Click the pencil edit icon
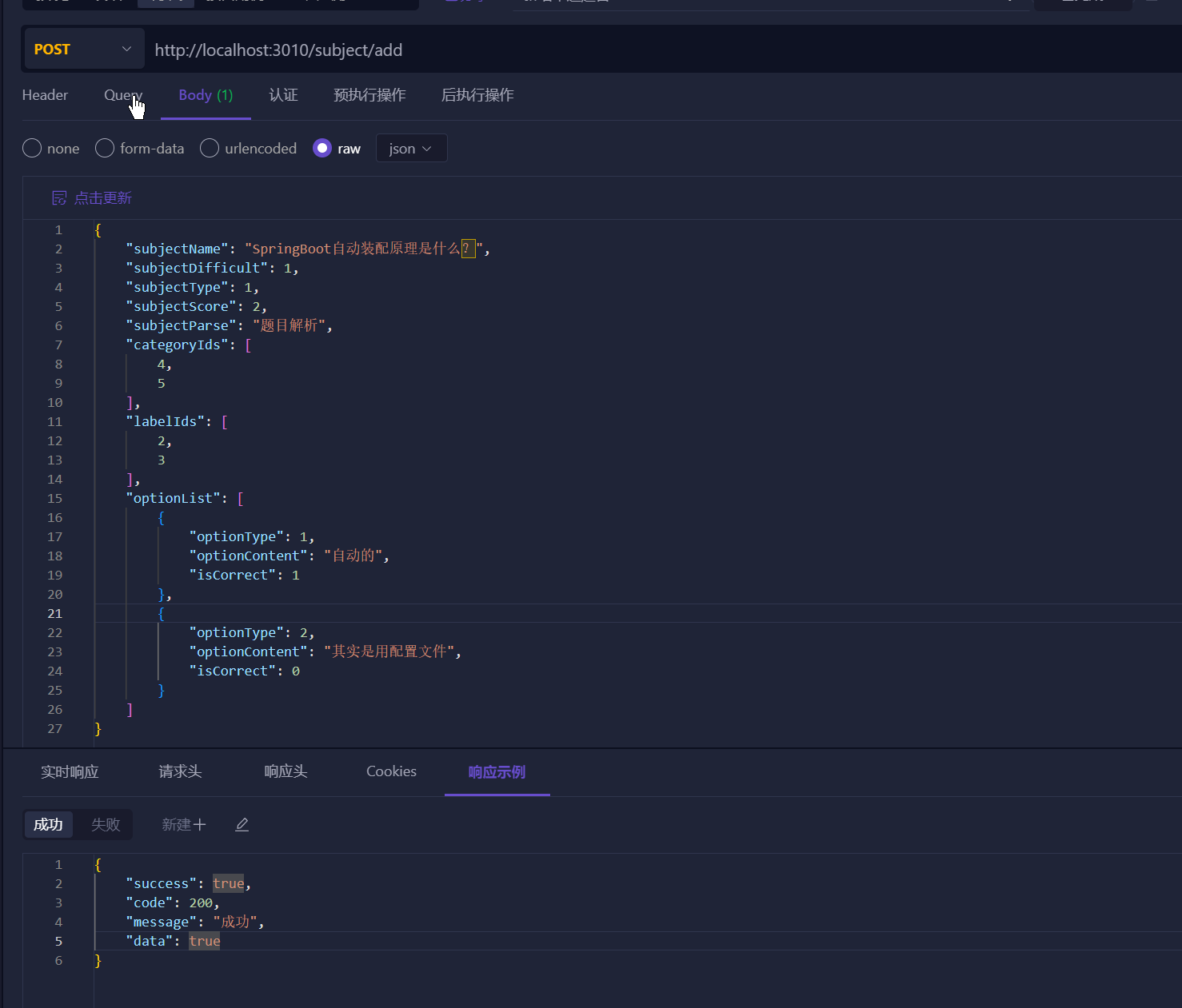1182x1008 pixels. (x=242, y=824)
